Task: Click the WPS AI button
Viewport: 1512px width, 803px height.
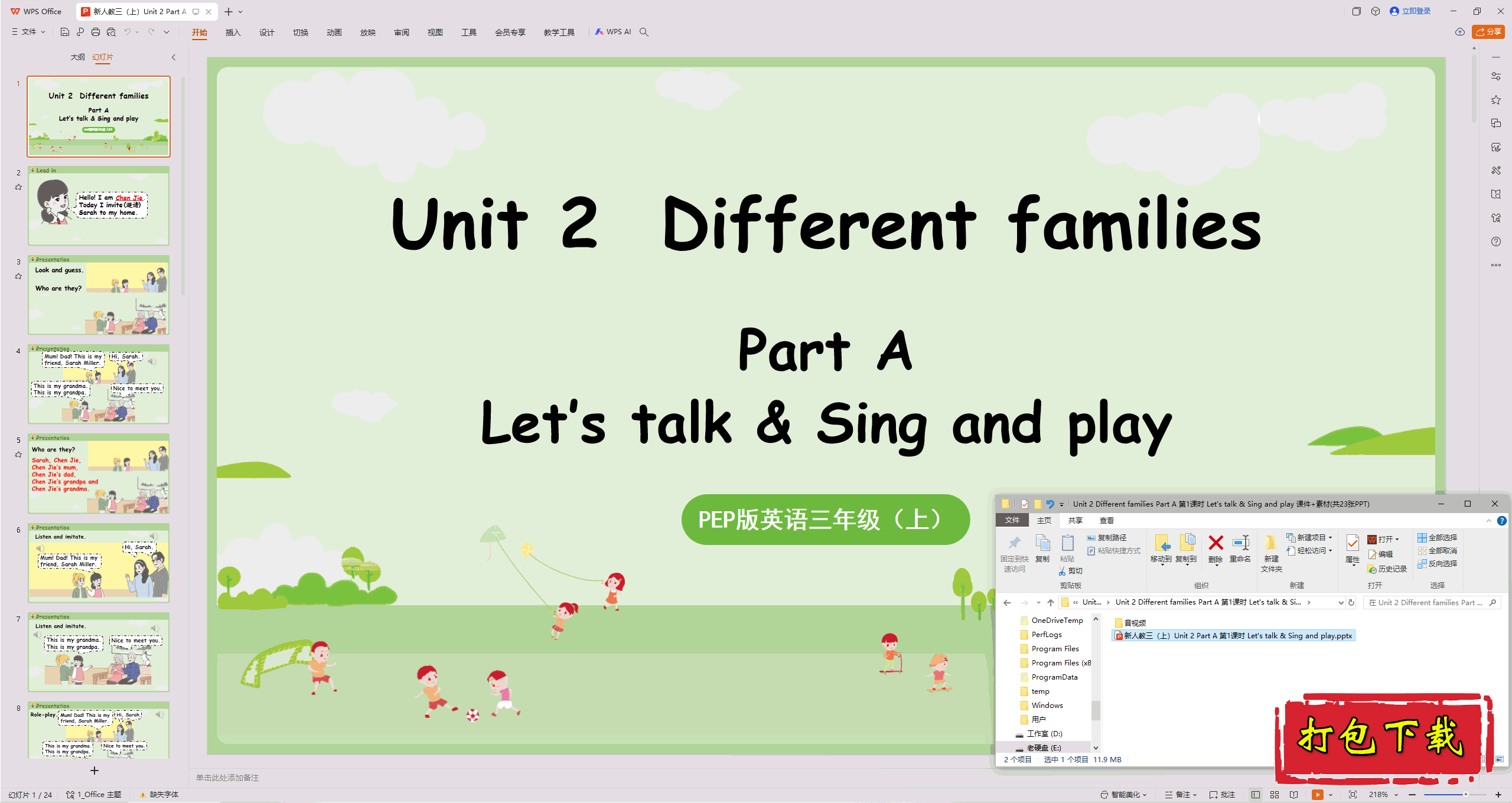Action: 613,32
